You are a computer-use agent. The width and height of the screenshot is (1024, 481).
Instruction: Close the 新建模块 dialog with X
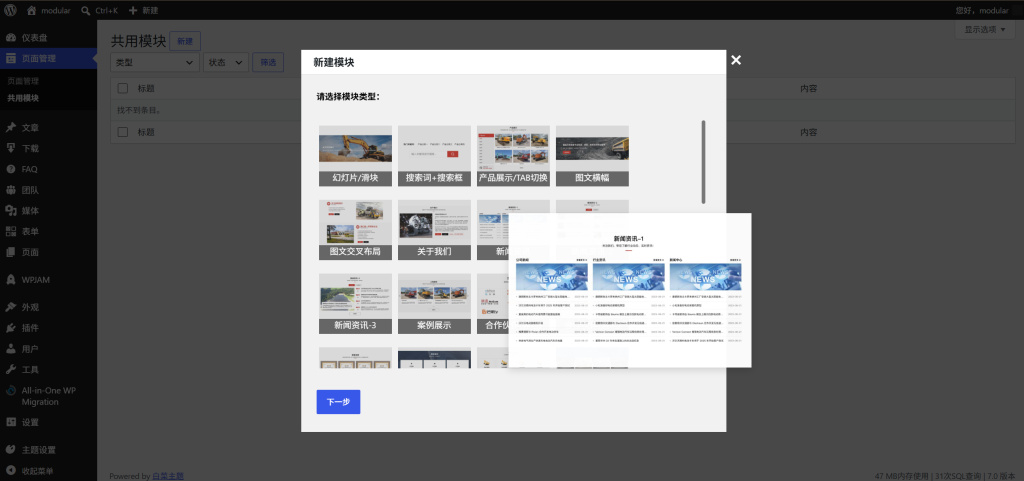click(736, 60)
